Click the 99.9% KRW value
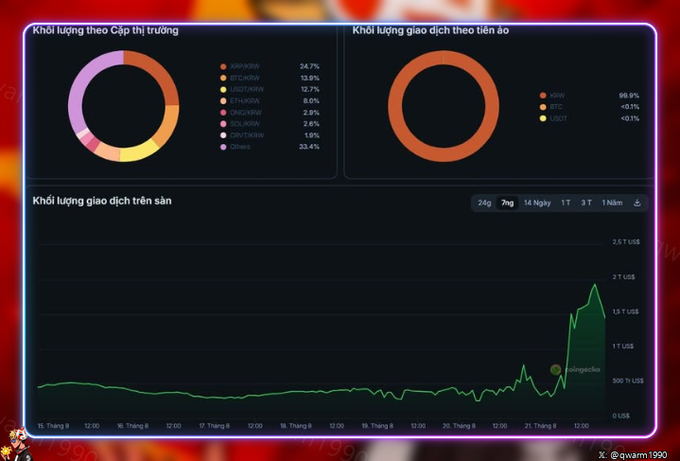 (x=629, y=95)
